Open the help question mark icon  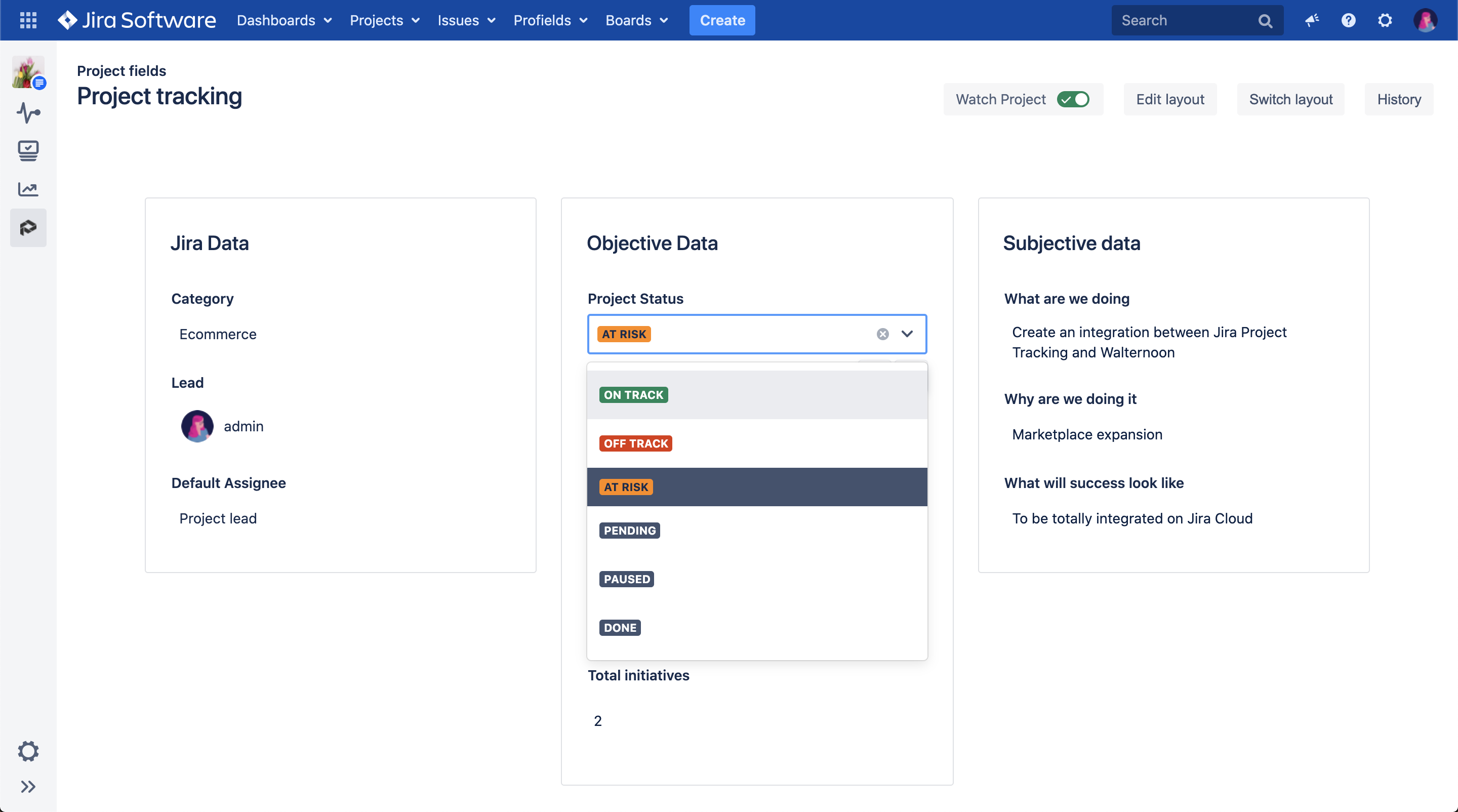(x=1348, y=20)
